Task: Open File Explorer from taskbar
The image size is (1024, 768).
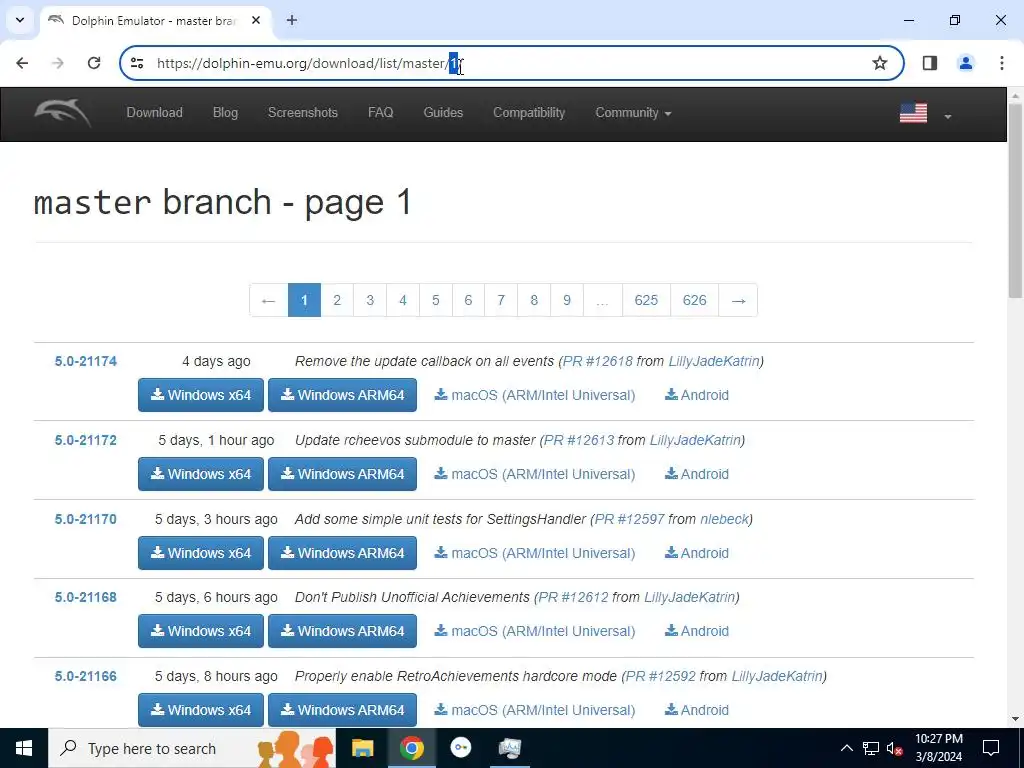Action: [362, 748]
